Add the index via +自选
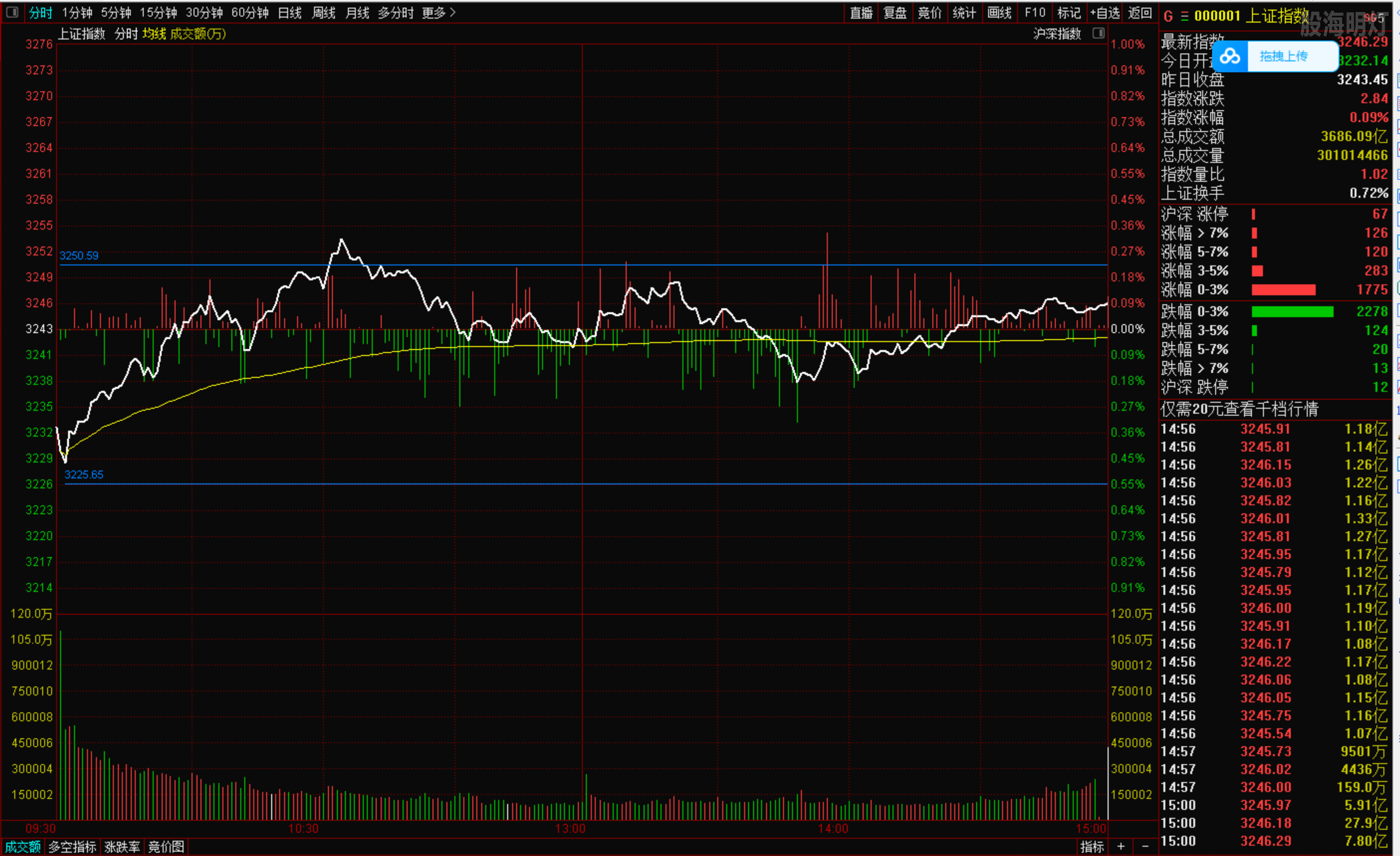Image resolution: width=1400 pixels, height=856 pixels. pos(1105,13)
